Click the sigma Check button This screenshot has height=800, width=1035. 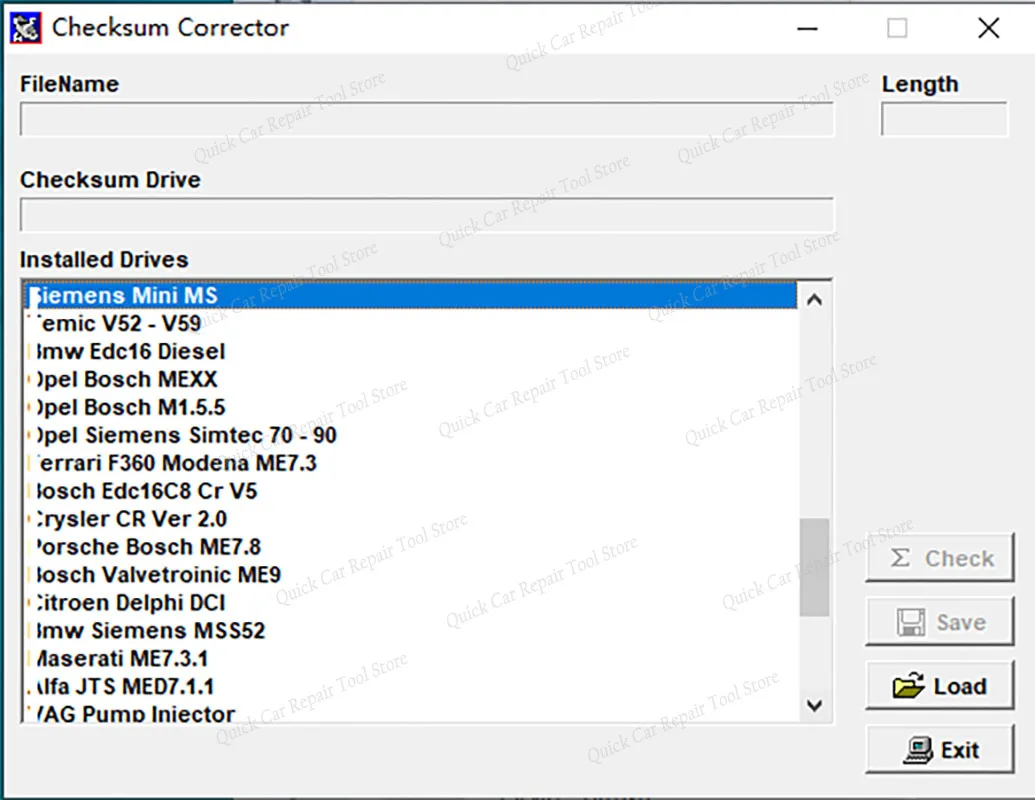[x=939, y=558]
